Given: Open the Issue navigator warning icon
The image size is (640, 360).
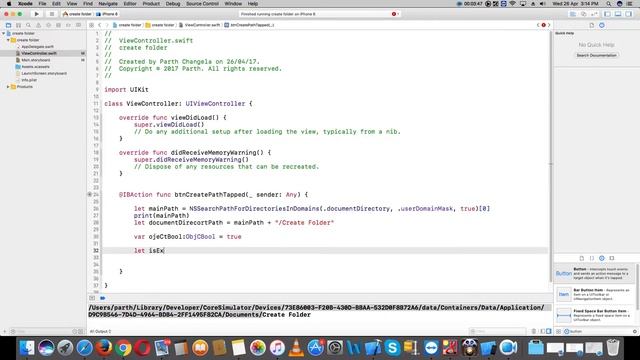Looking at the screenshot, I should click(x=38, y=25).
